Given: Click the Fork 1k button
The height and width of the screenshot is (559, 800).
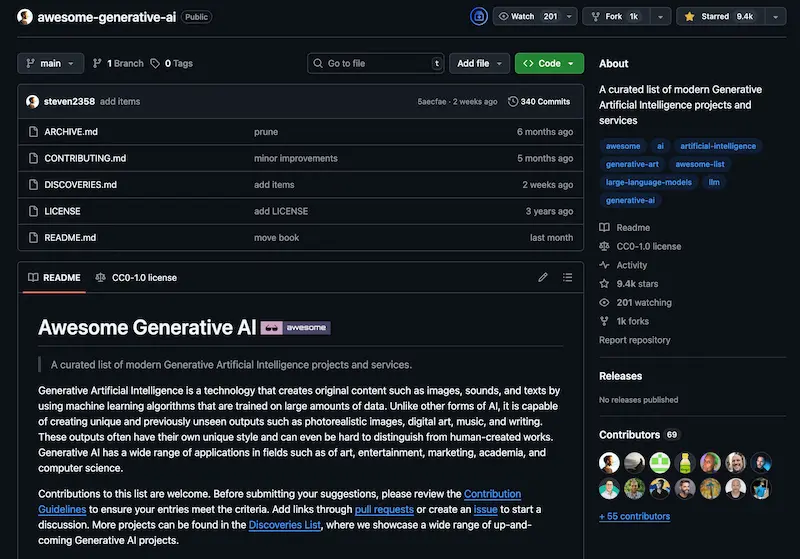Looking at the screenshot, I should pyautogui.click(x=616, y=16).
